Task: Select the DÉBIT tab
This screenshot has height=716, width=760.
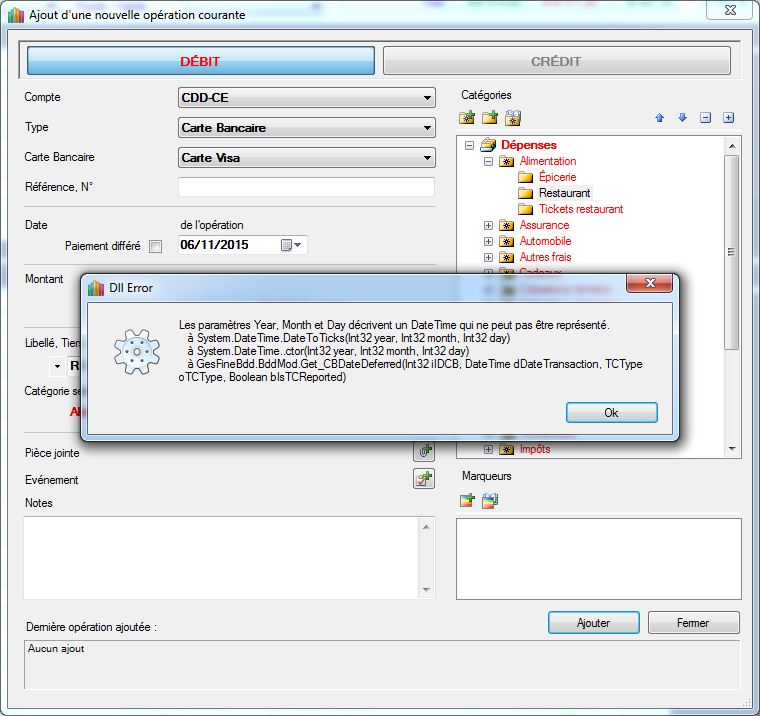Action: [x=201, y=61]
